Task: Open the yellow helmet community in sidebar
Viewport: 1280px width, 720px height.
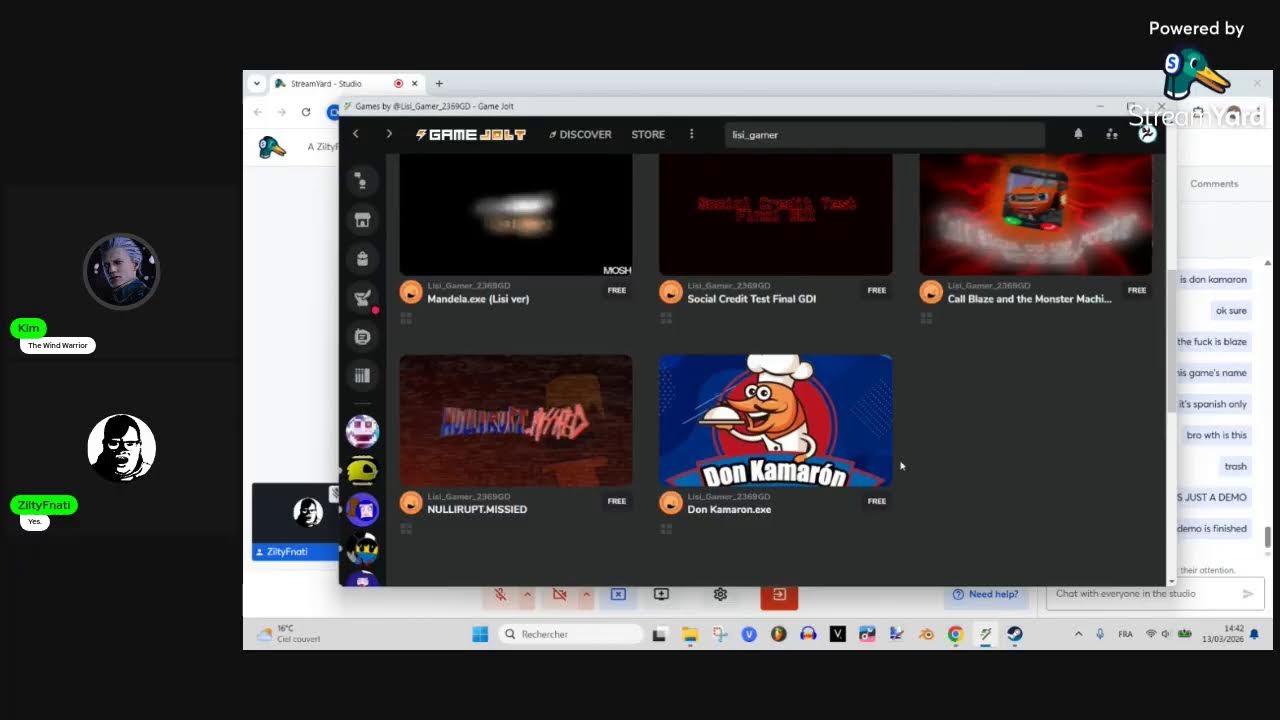Action: coord(362,470)
